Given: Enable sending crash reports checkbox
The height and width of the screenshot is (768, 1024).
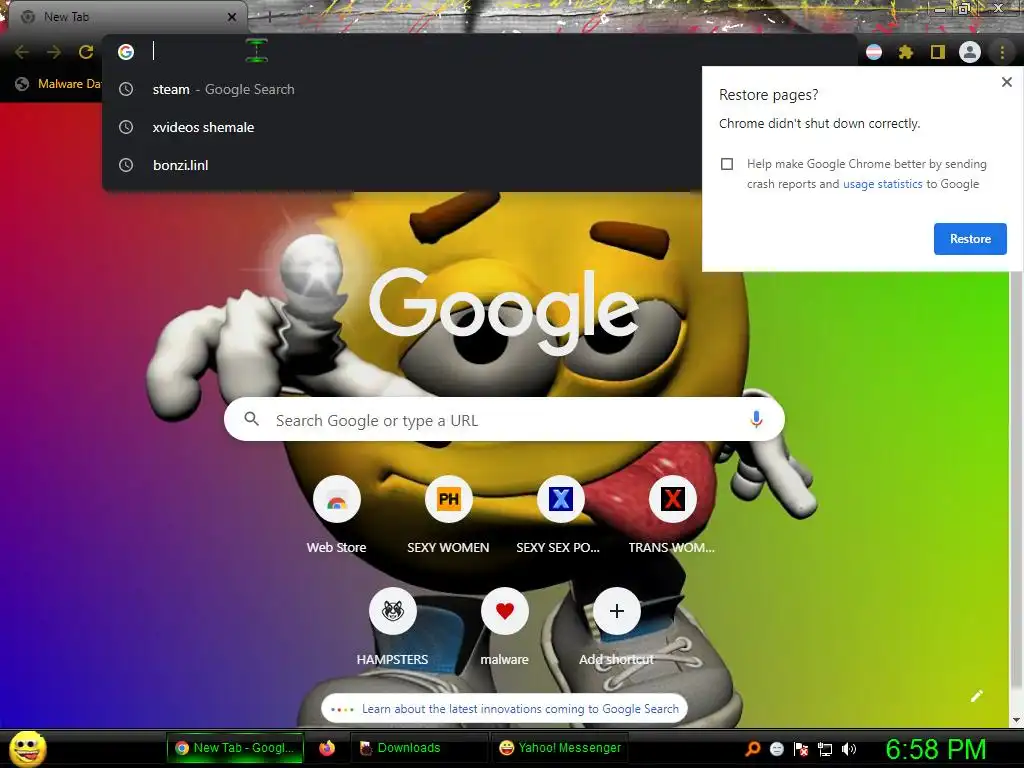Looking at the screenshot, I should coord(727,164).
